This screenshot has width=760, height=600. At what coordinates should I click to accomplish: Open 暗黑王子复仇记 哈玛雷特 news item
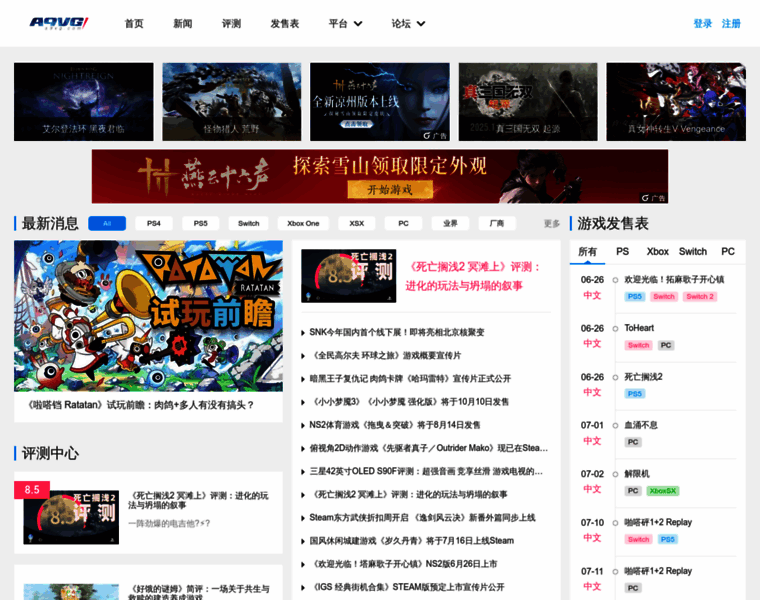(410, 379)
